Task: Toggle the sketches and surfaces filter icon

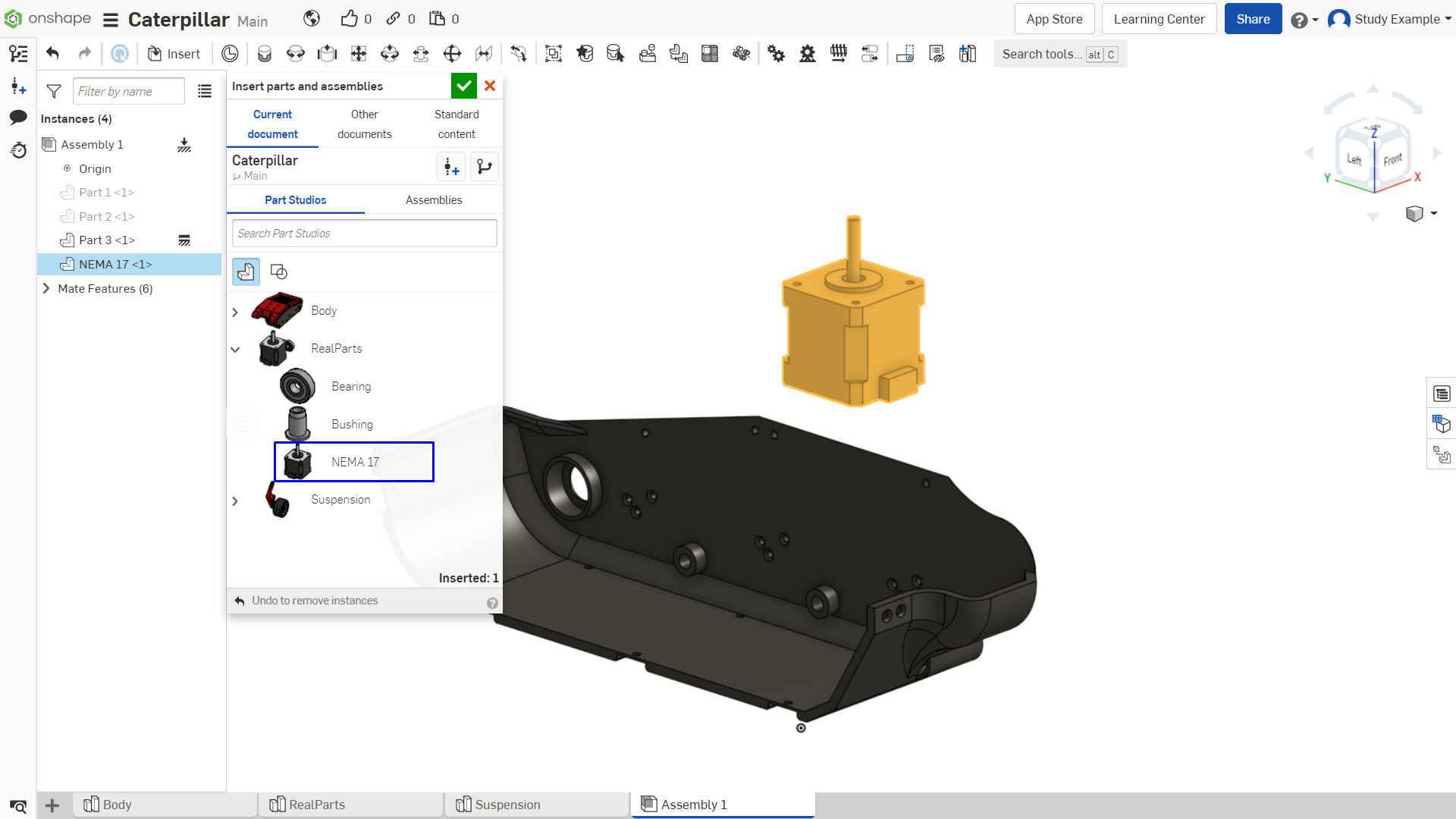Action: [x=279, y=271]
